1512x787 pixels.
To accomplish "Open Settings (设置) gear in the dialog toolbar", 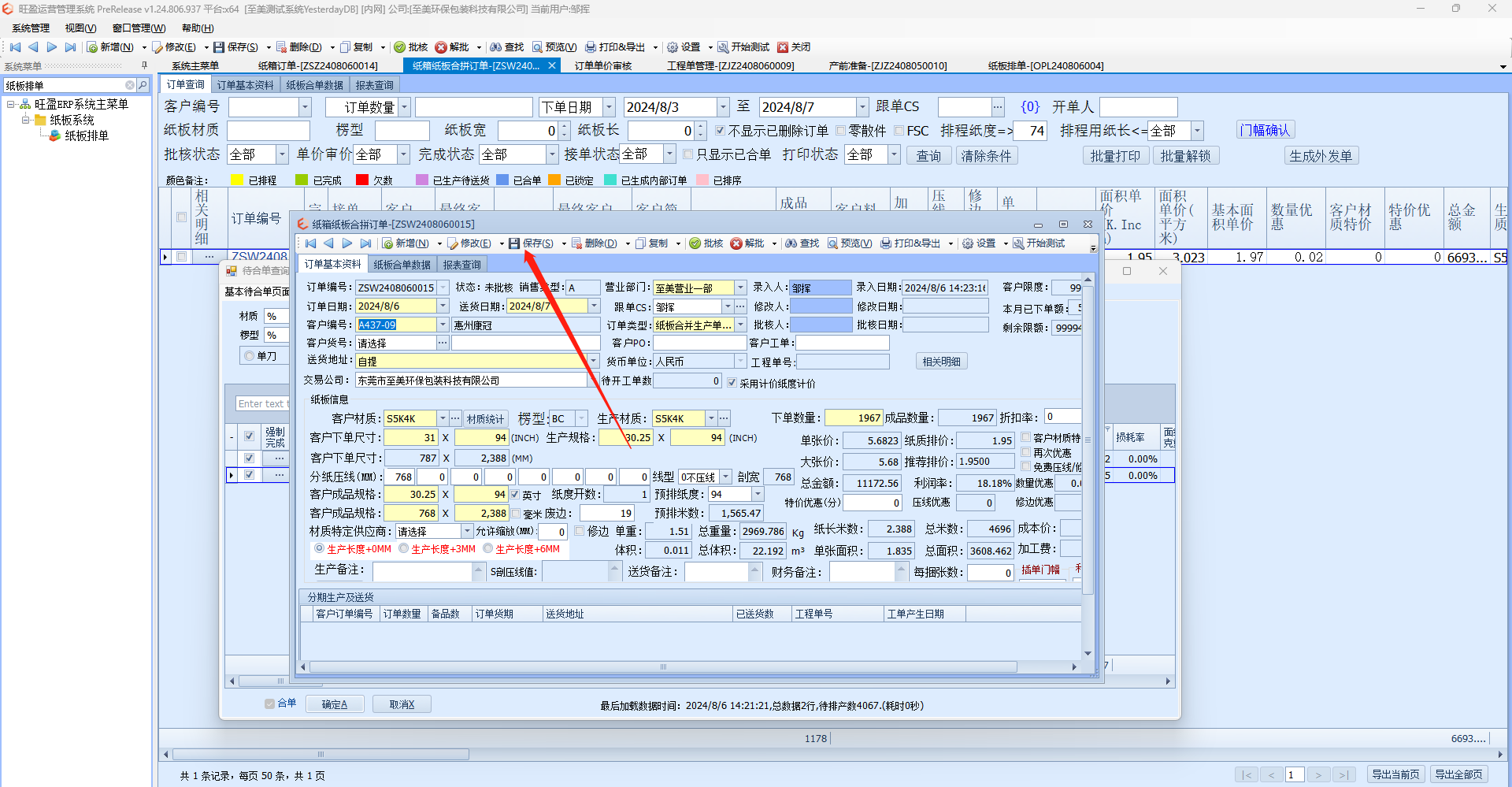I will click(968, 243).
